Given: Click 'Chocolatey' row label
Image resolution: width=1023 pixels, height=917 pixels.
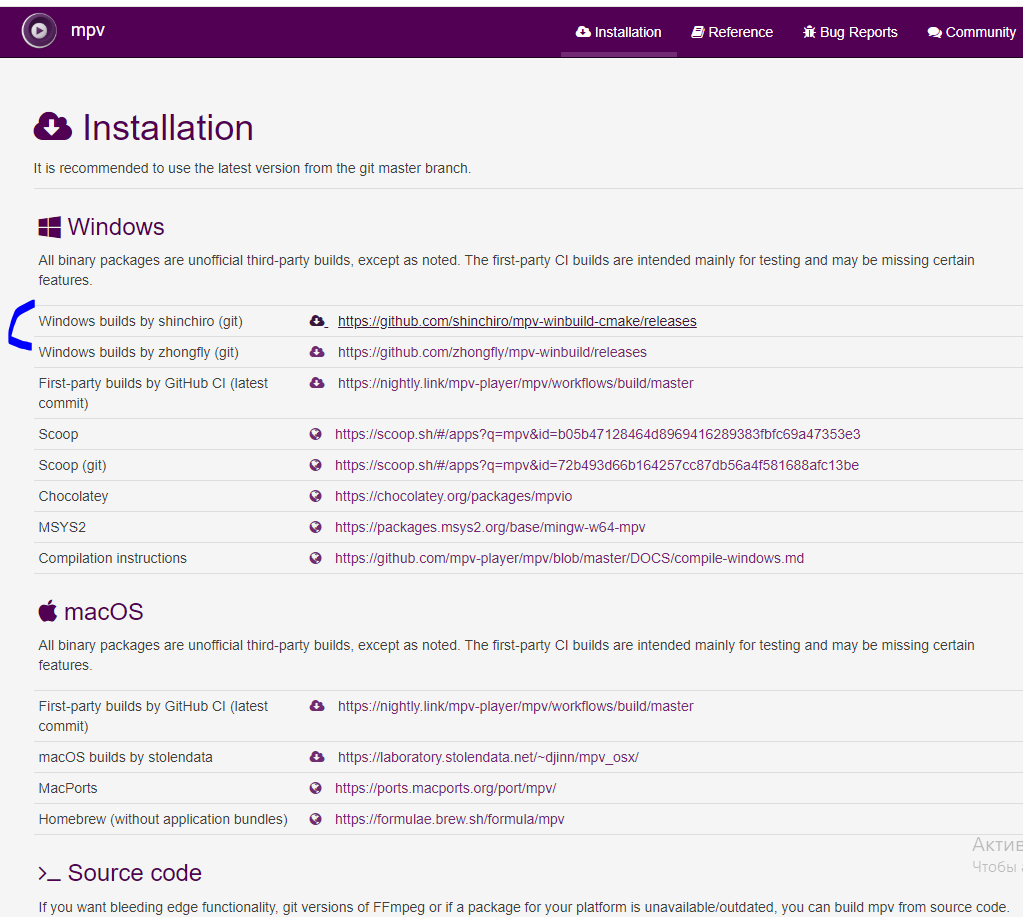Looking at the screenshot, I should (x=73, y=496).
